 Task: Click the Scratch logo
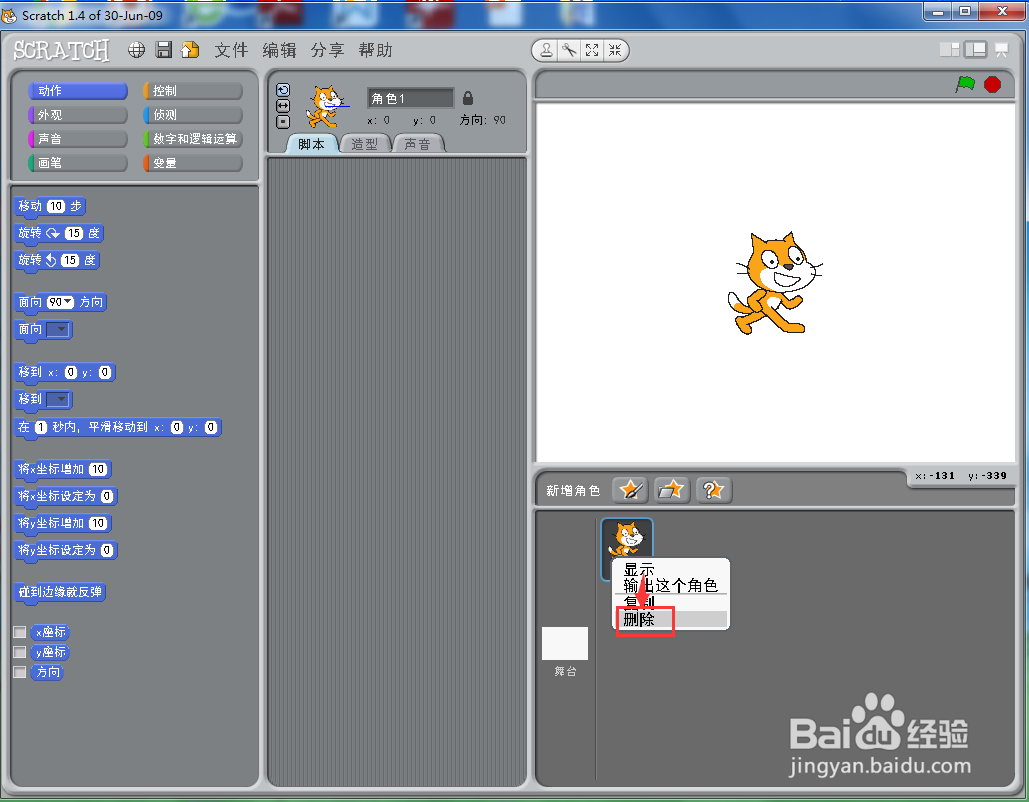click(x=61, y=51)
